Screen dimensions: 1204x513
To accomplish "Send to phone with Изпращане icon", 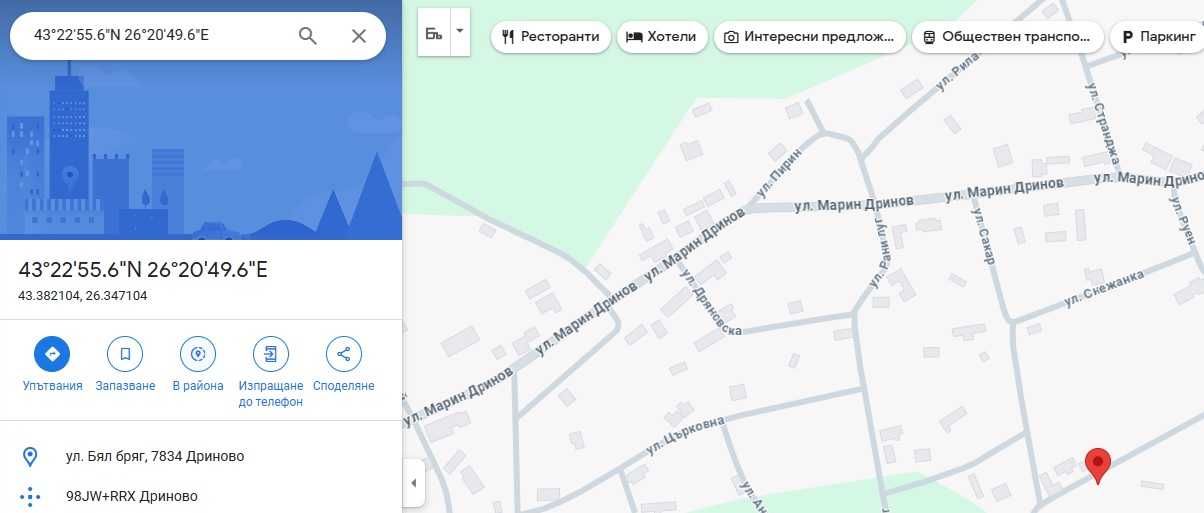I will click(271, 354).
